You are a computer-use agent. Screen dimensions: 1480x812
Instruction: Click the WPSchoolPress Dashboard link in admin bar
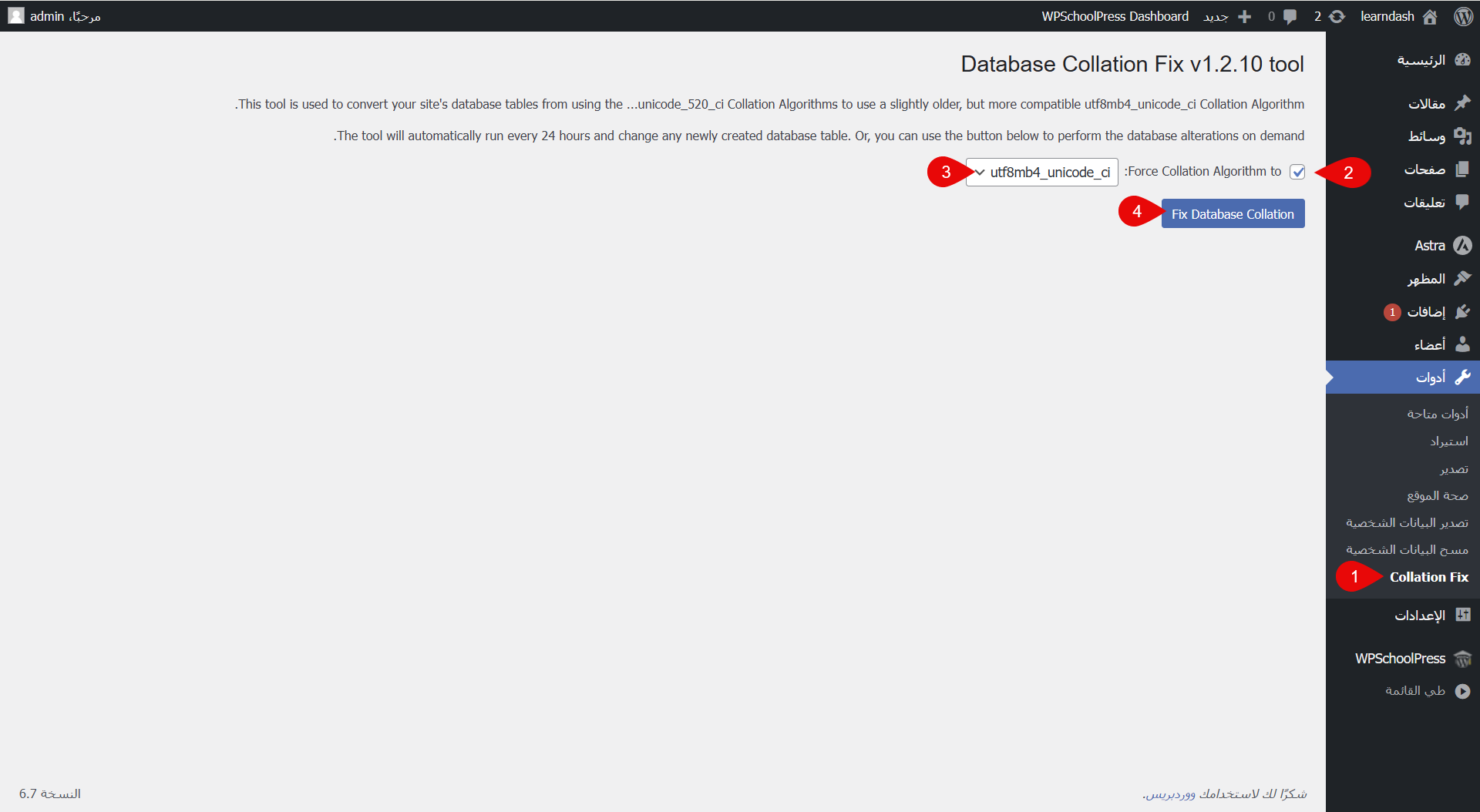point(1115,16)
